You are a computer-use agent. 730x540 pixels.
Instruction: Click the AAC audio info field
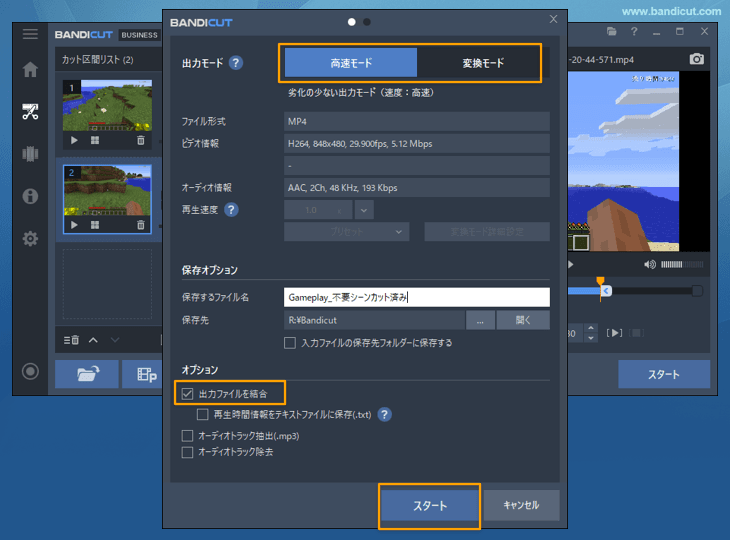tap(417, 188)
